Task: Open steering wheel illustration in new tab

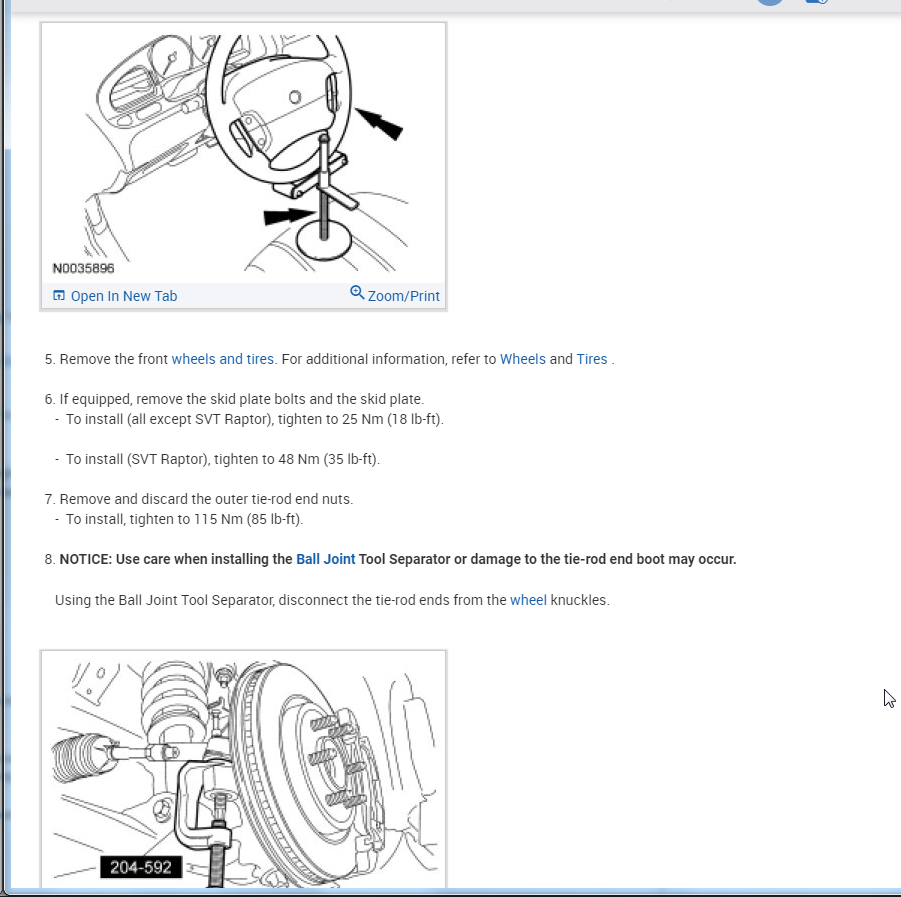Action: (115, 296)
